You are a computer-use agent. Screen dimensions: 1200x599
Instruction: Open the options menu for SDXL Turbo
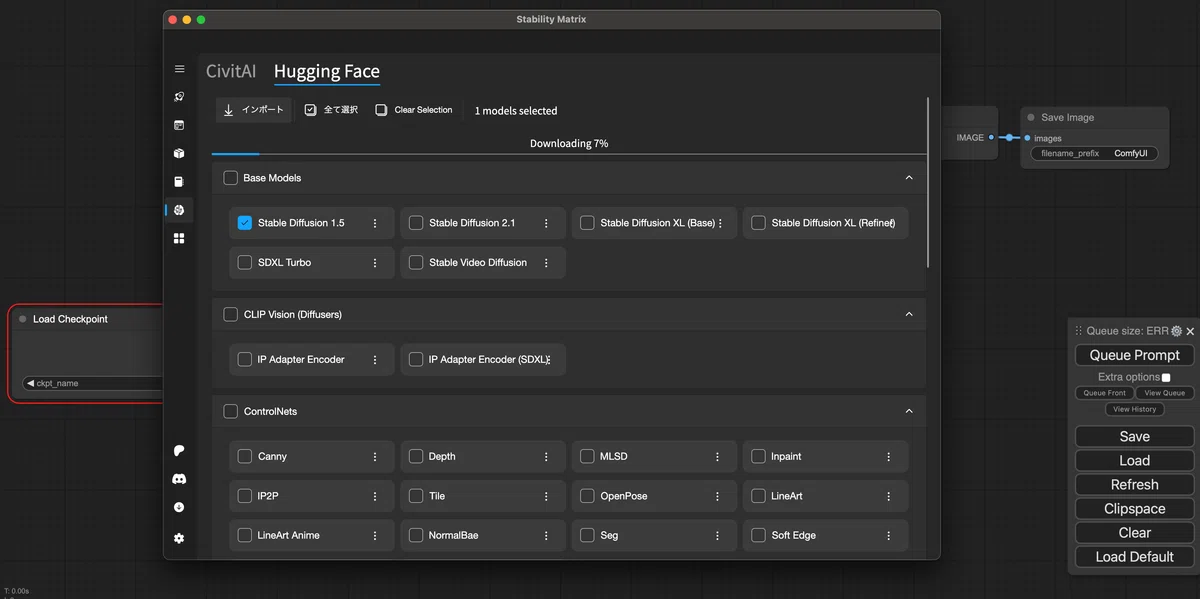[375, 263]
